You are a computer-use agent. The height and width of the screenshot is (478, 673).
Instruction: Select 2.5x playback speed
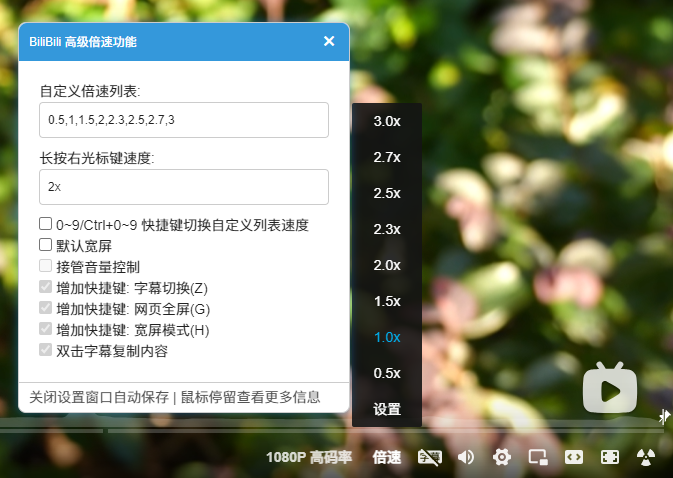coord(387,194)
